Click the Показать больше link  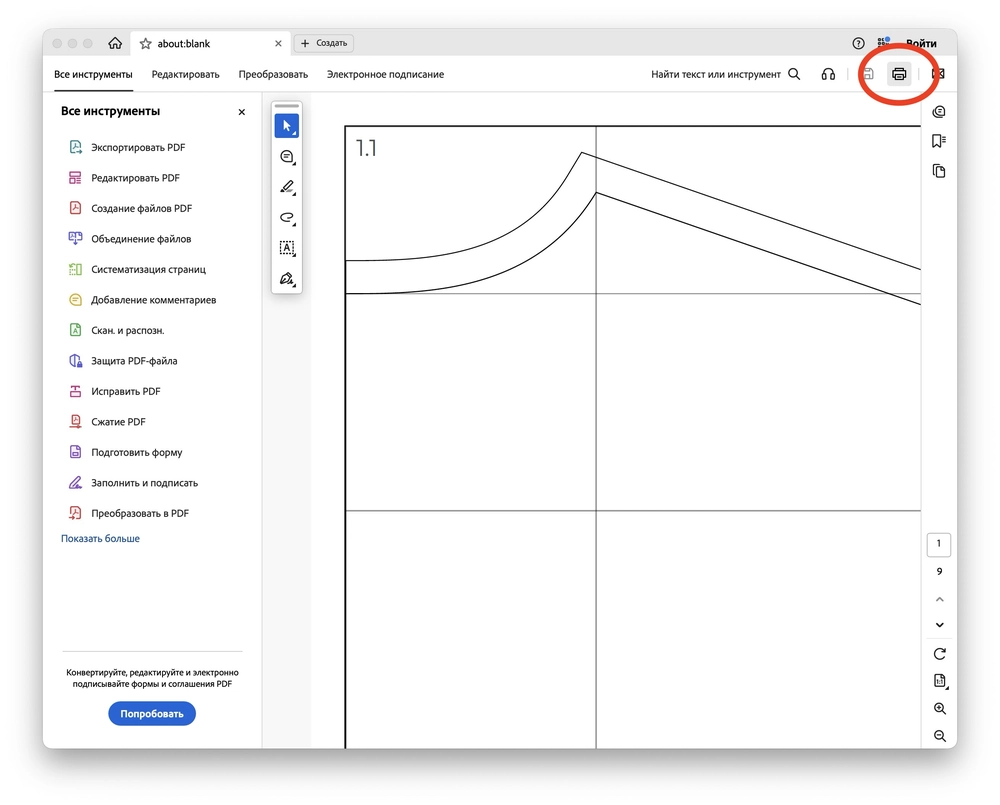pos(100,538)
